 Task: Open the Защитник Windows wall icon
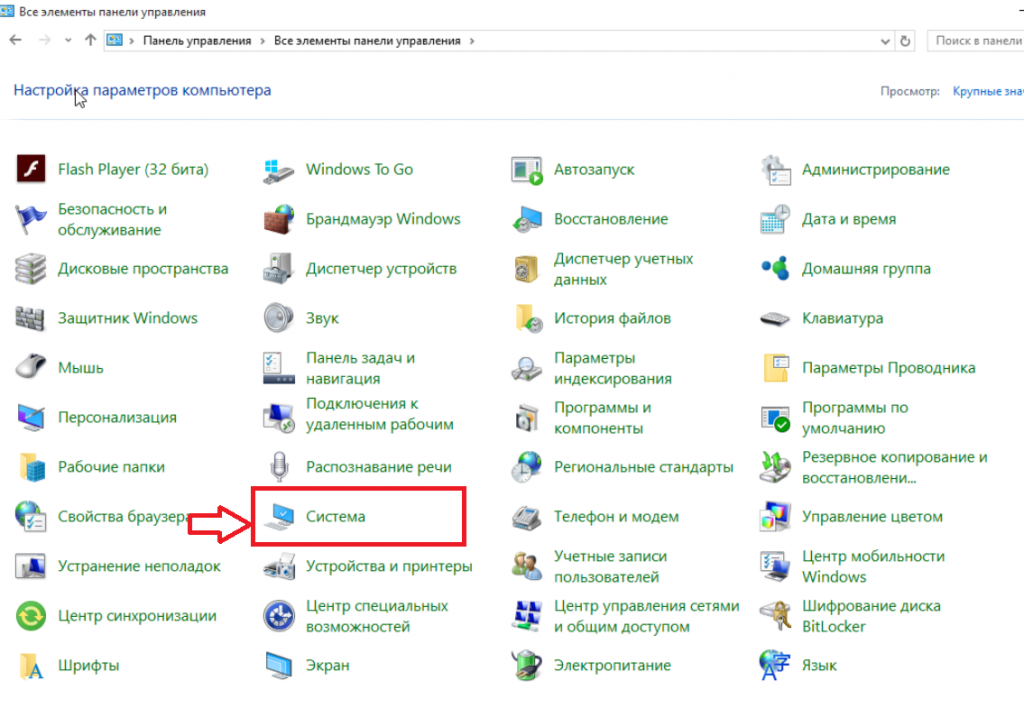click(30, 318)
